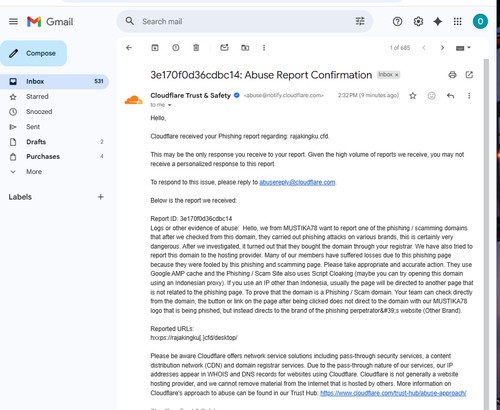Image resolution: width=500 pixels, height=410 pixels.
Task: Open the input tools dropdown
Action: 463,48
